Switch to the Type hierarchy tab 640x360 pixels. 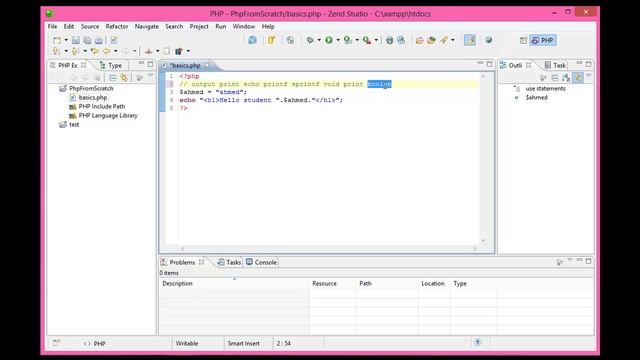coord(111,65)
